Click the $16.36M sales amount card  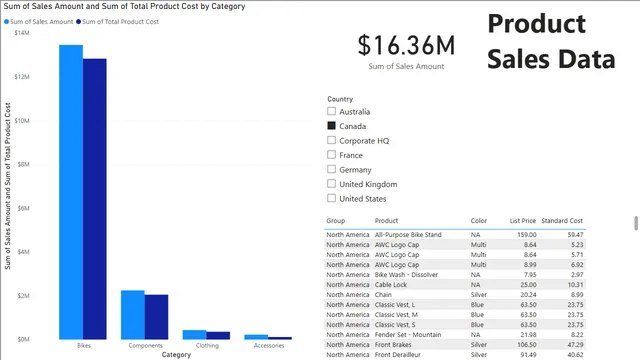[x=406, y=45]
